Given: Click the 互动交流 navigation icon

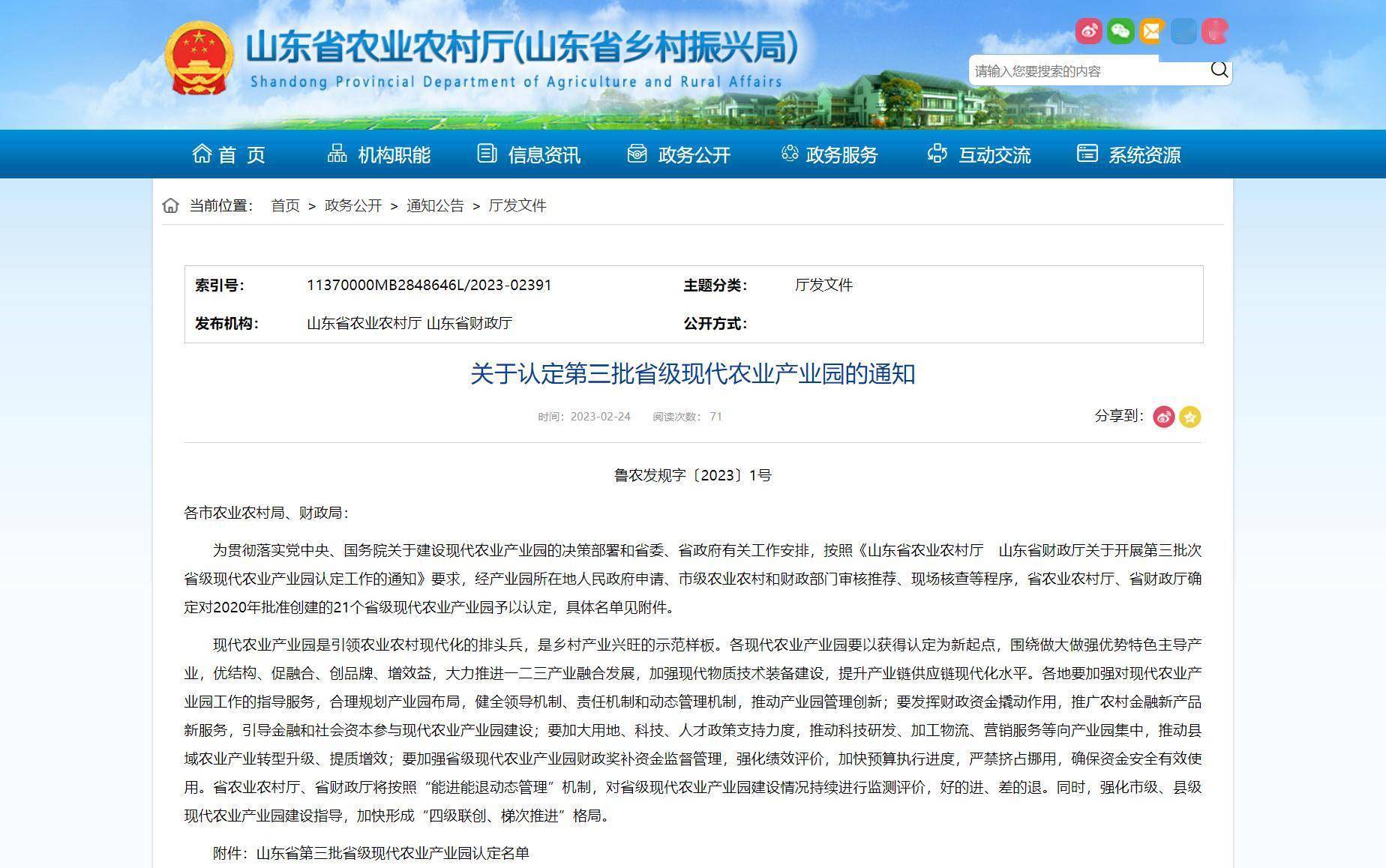Looking at the screenshot, I should click(937, 154).
